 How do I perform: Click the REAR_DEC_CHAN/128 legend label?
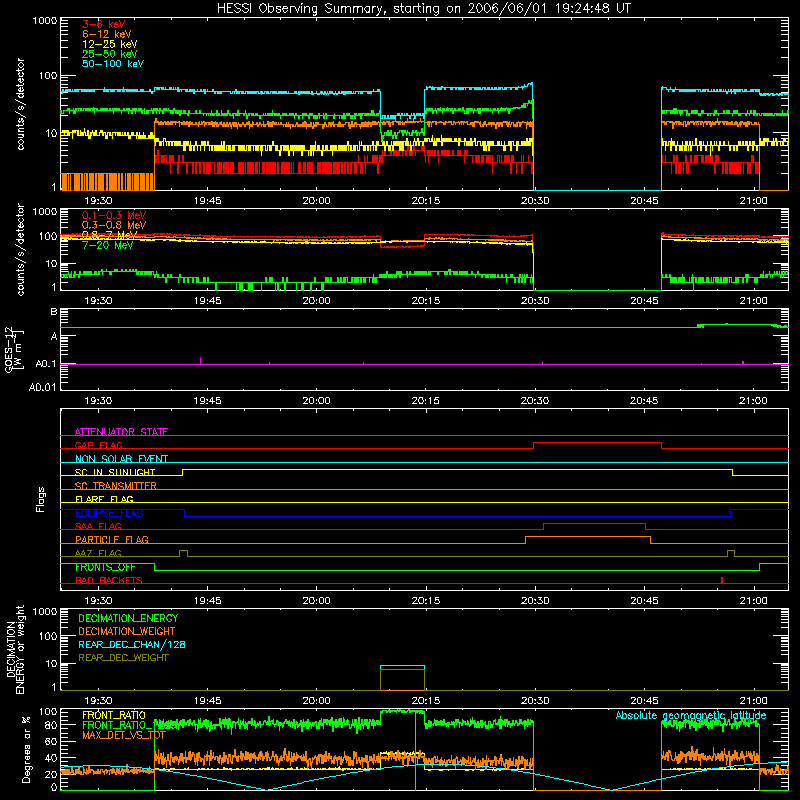132,645
